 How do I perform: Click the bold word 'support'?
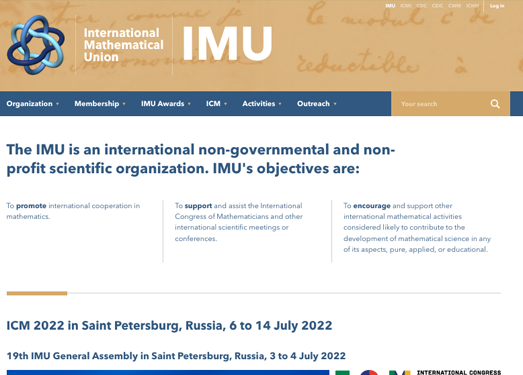click(198, 206)
